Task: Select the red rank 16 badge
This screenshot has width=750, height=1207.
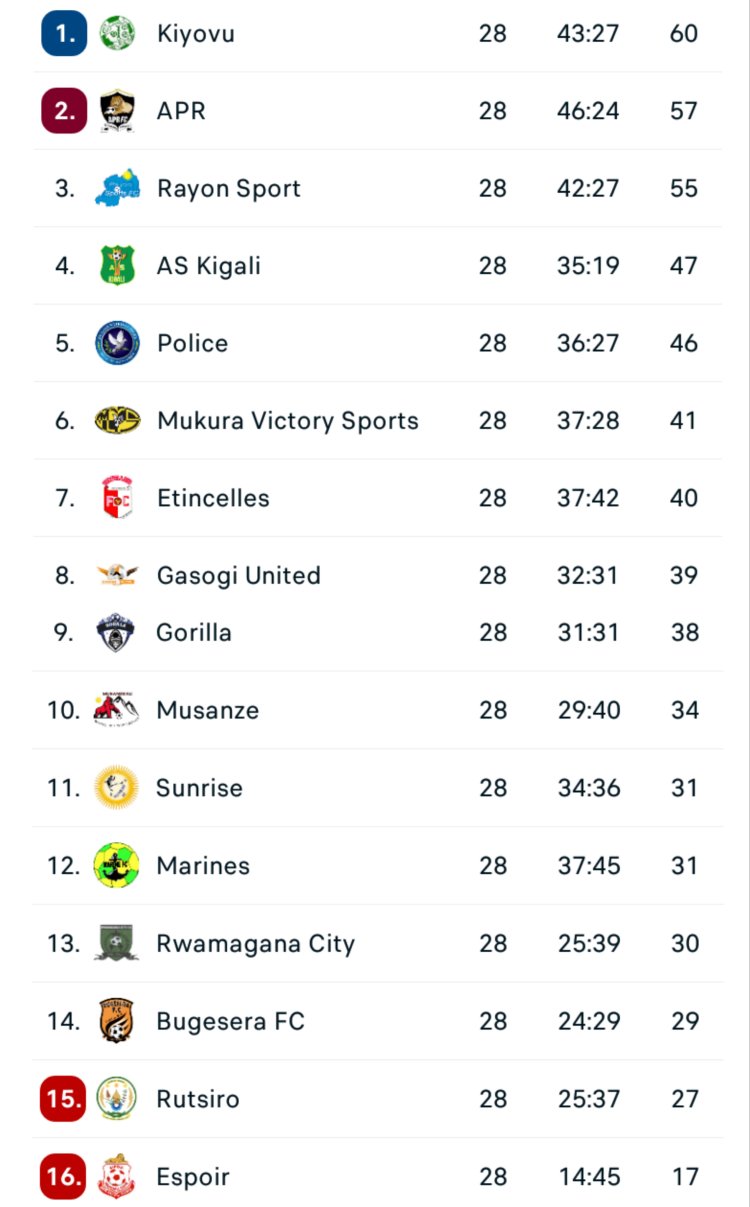Action: 63,1177
